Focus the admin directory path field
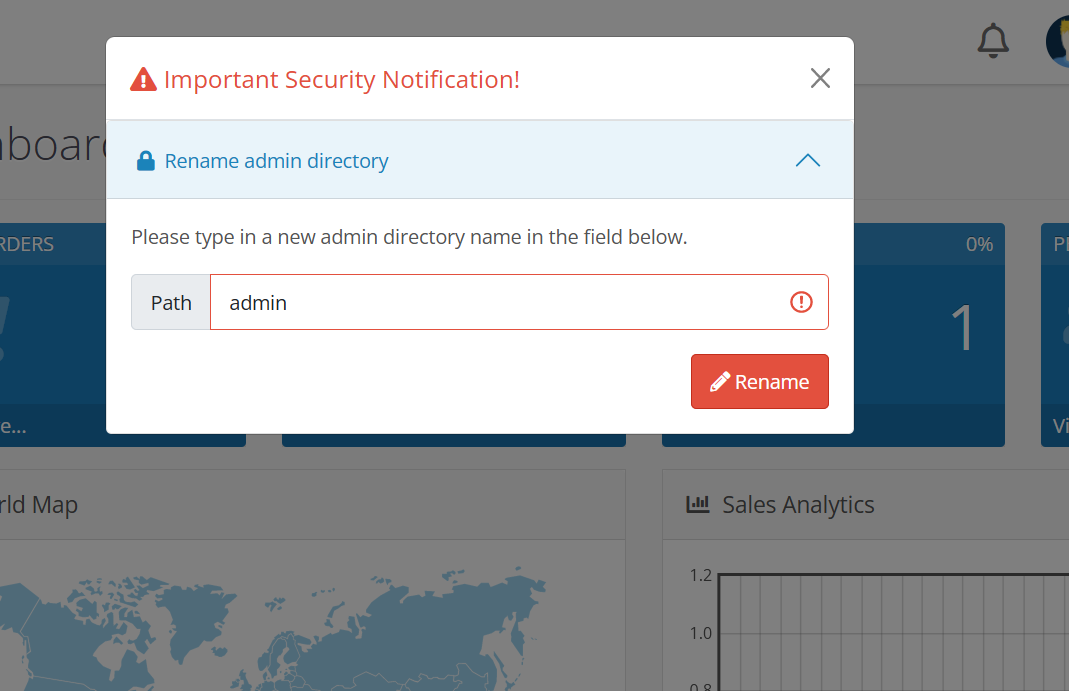Viewport: 1069px width, 691px height. tap(519, 302)
